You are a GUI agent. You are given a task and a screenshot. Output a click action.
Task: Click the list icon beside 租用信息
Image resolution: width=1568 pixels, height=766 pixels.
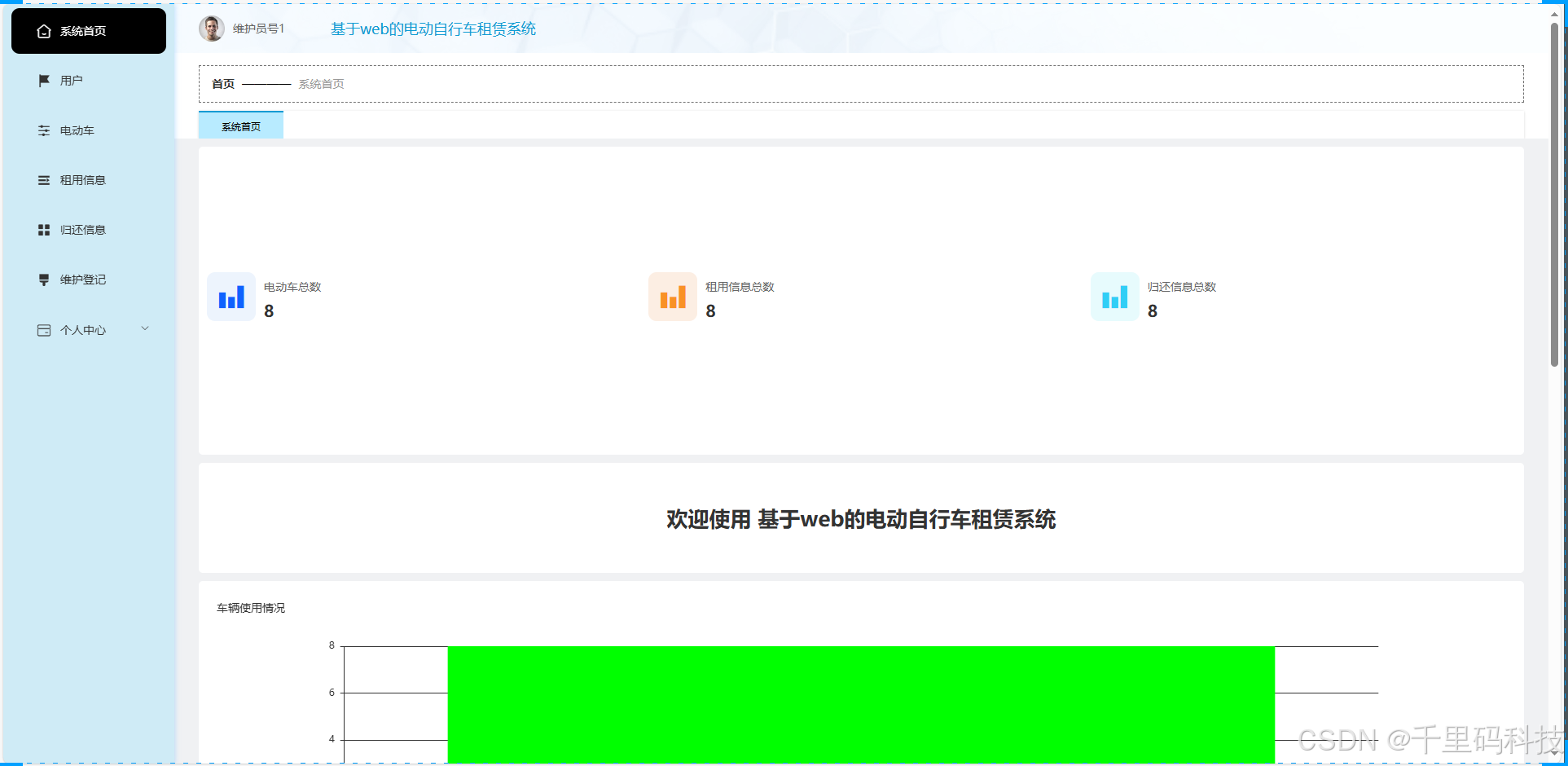(x=44, y=180)
